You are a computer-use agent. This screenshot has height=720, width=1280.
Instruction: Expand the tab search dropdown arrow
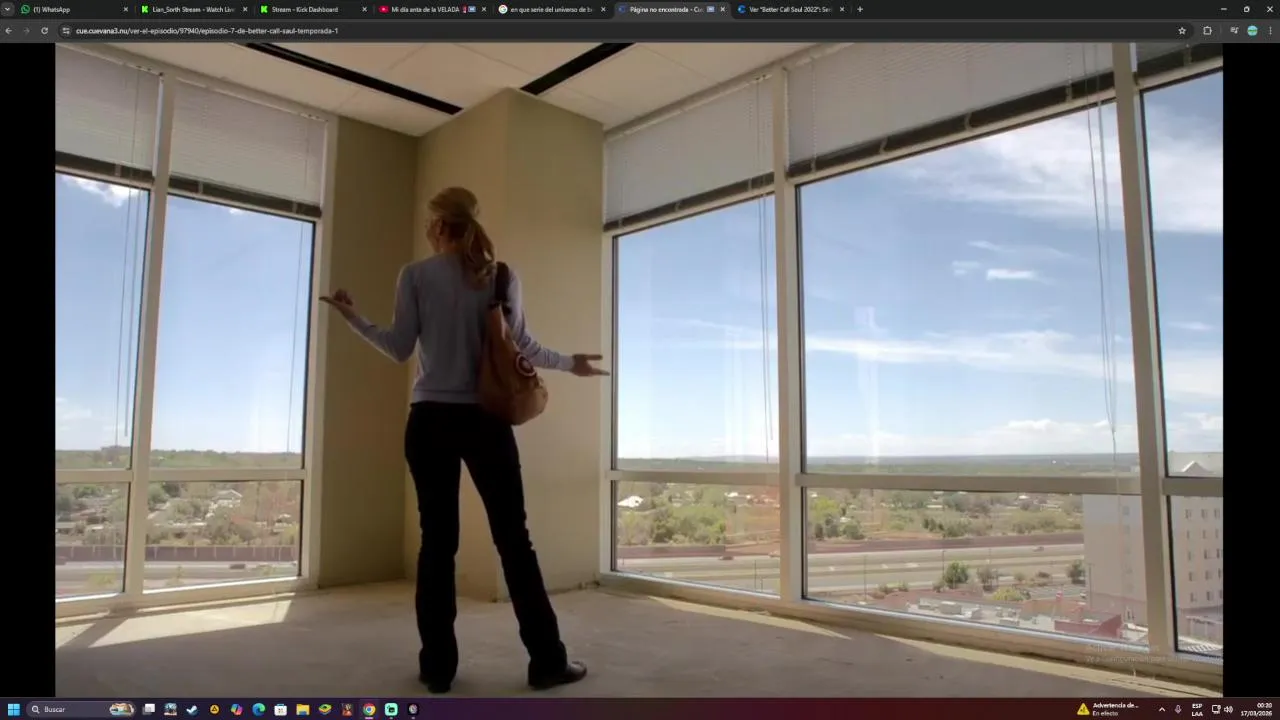coord(7,9)
